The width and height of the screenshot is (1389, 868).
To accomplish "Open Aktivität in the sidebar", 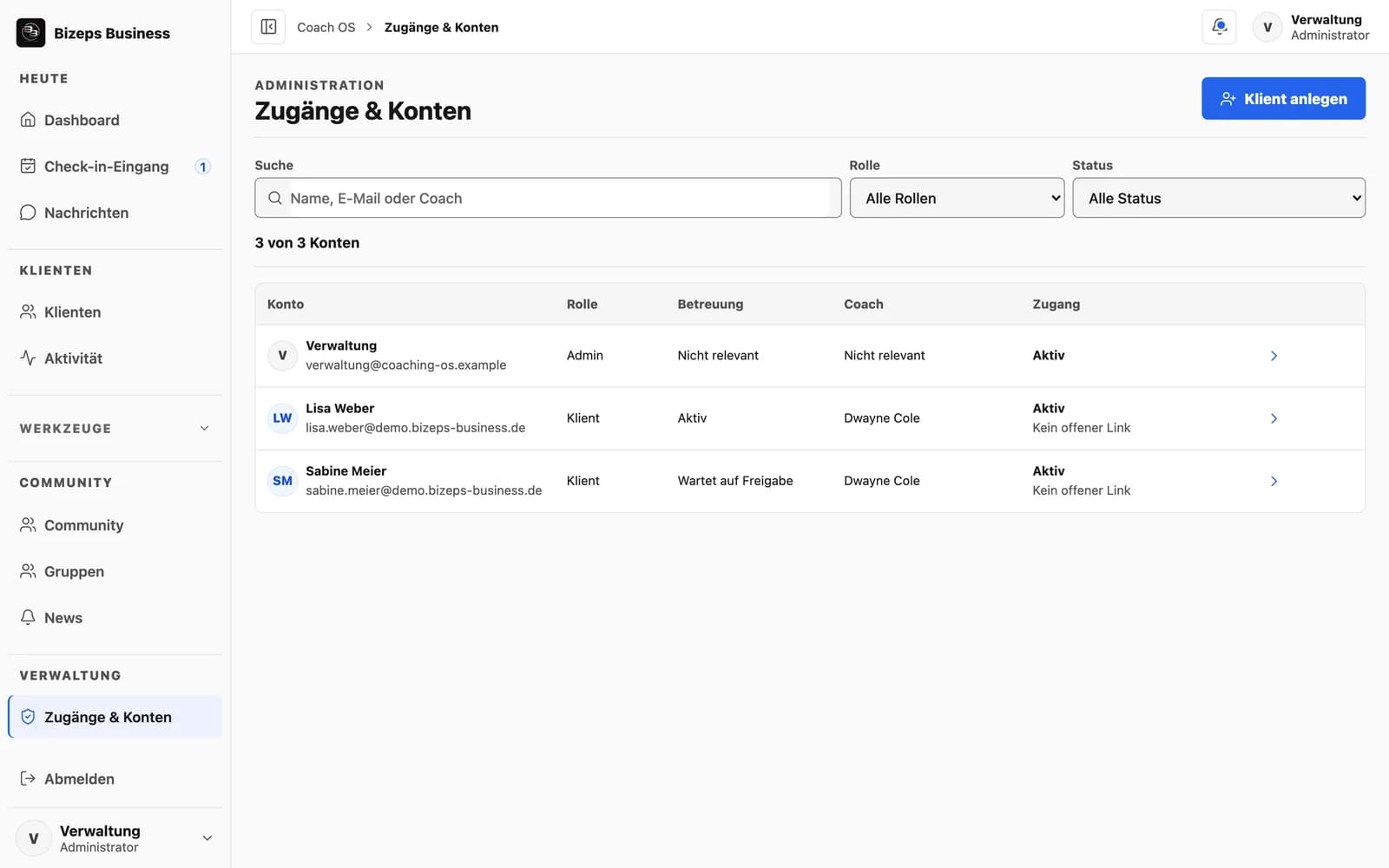I will tap(115, 358).
